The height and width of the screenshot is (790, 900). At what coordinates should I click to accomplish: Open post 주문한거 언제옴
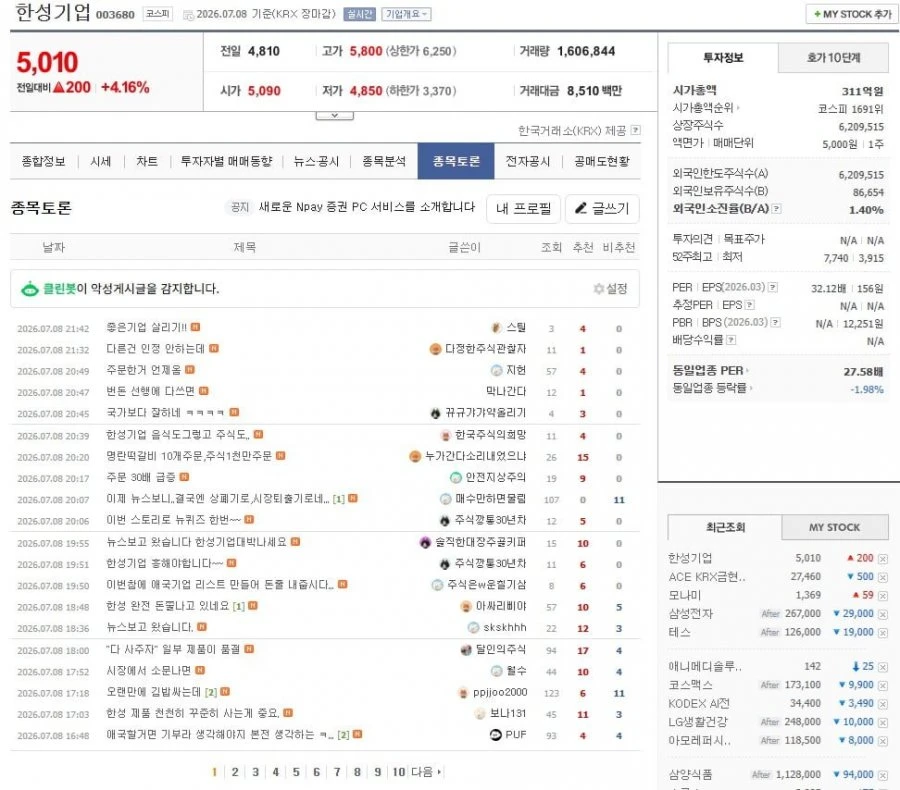point(143,370)
